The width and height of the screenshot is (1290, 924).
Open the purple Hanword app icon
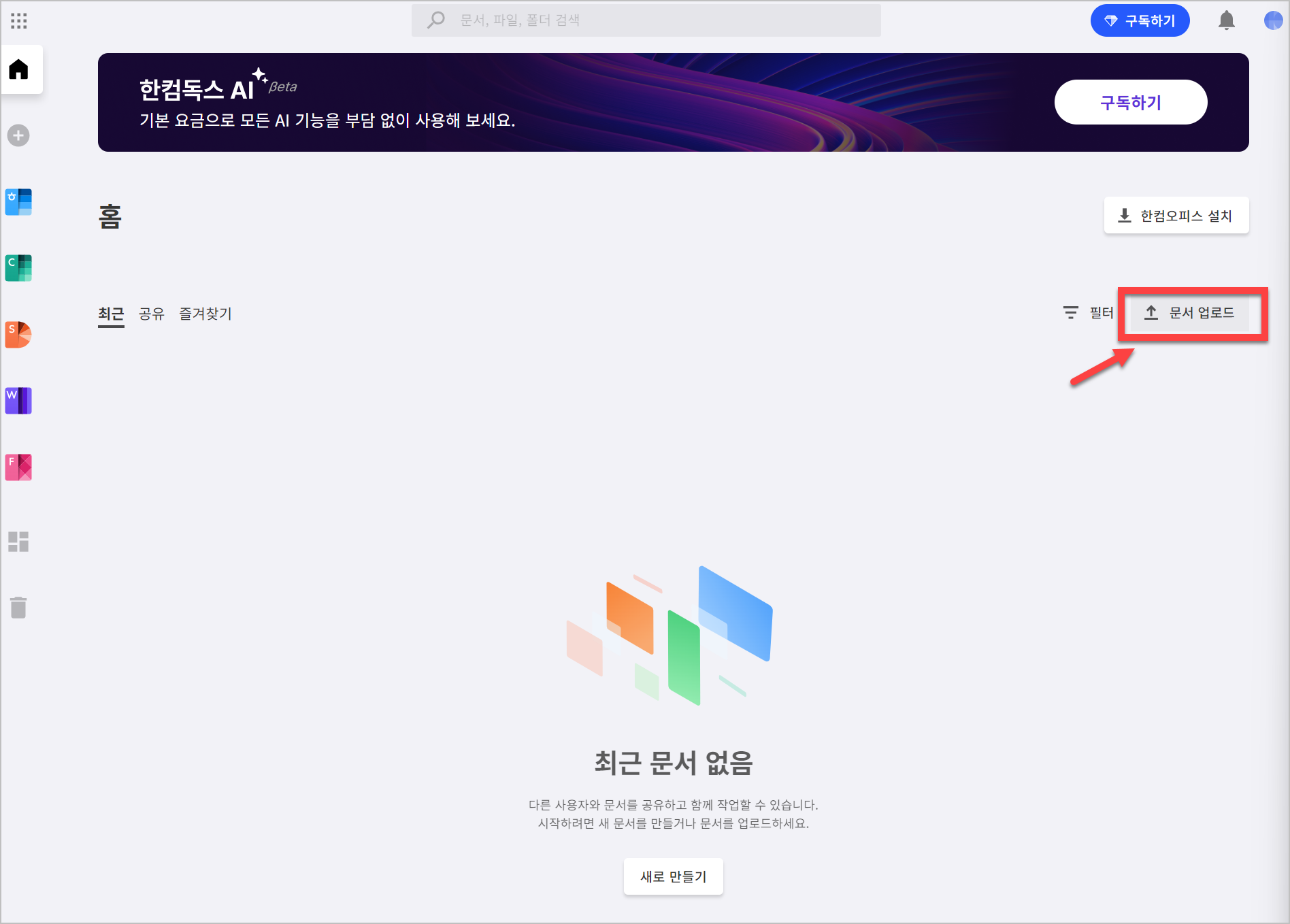[18, 401]
